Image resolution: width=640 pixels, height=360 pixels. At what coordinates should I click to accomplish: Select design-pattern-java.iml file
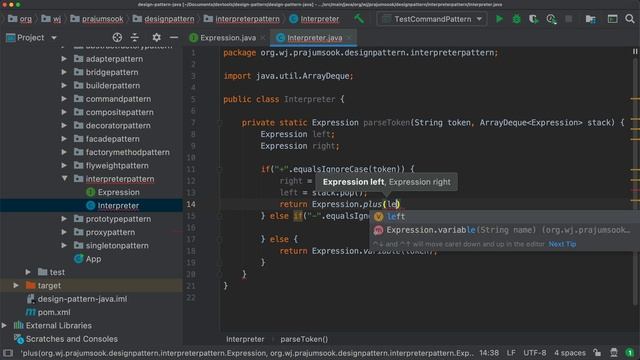point(82,299)
